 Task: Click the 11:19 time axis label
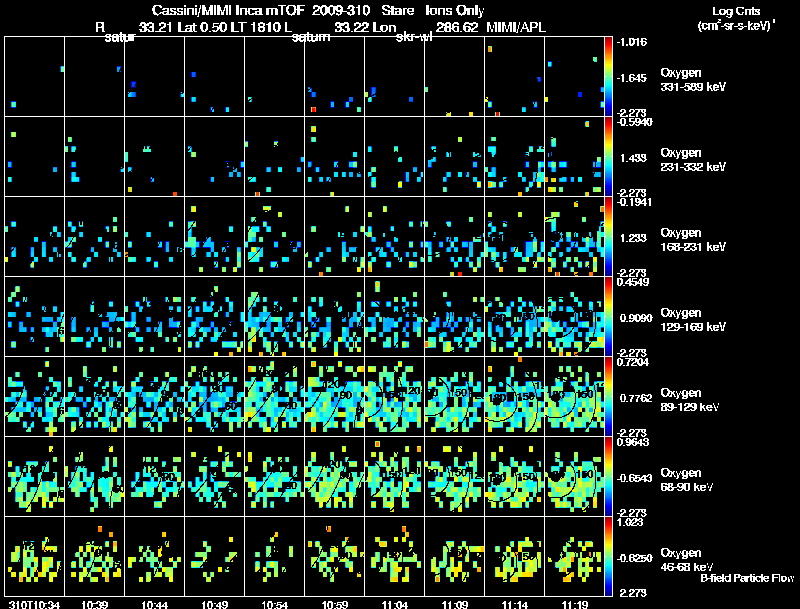point(575,605)
